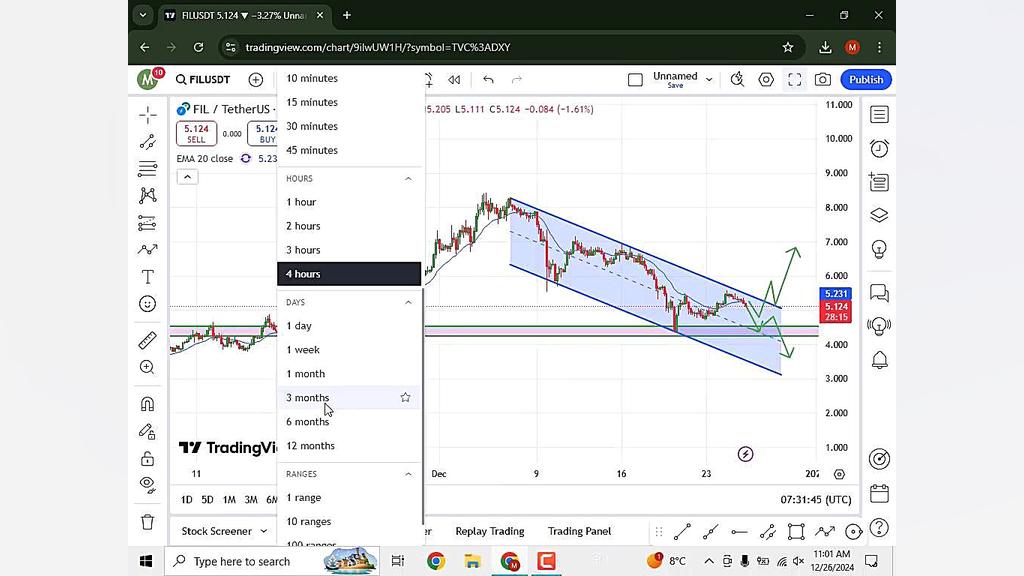The height and width of the screenshot is (576, 1024).
Task: Open the object tree layers panel
Action: (x=879, y=215)
